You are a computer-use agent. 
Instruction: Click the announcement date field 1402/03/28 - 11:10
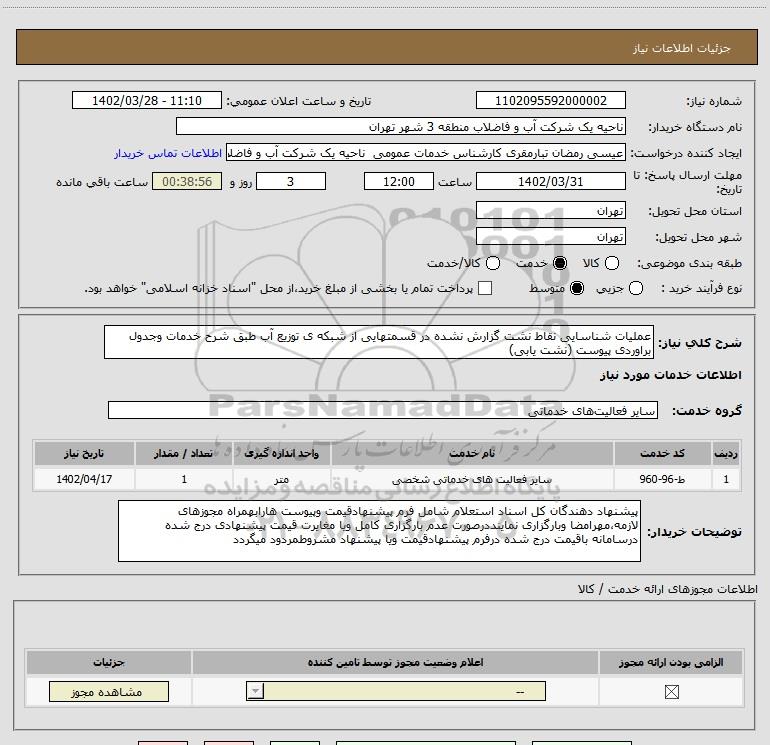click(147, 100)
